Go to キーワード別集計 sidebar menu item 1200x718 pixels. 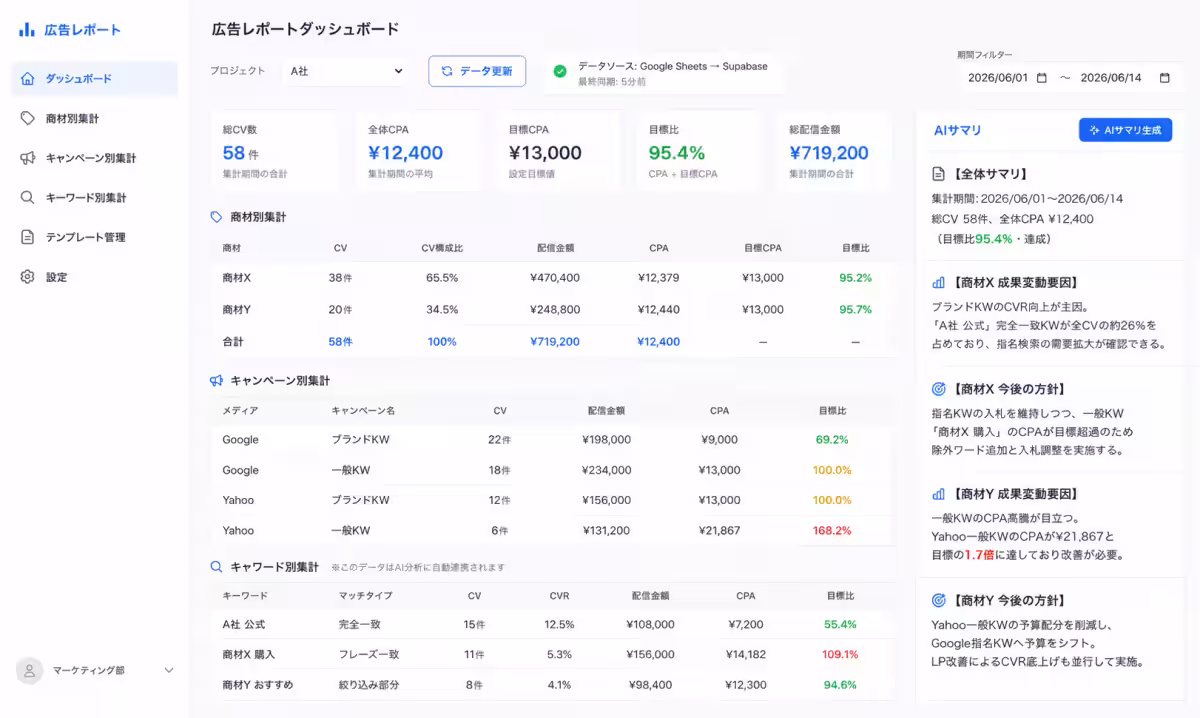pos(95,197)
